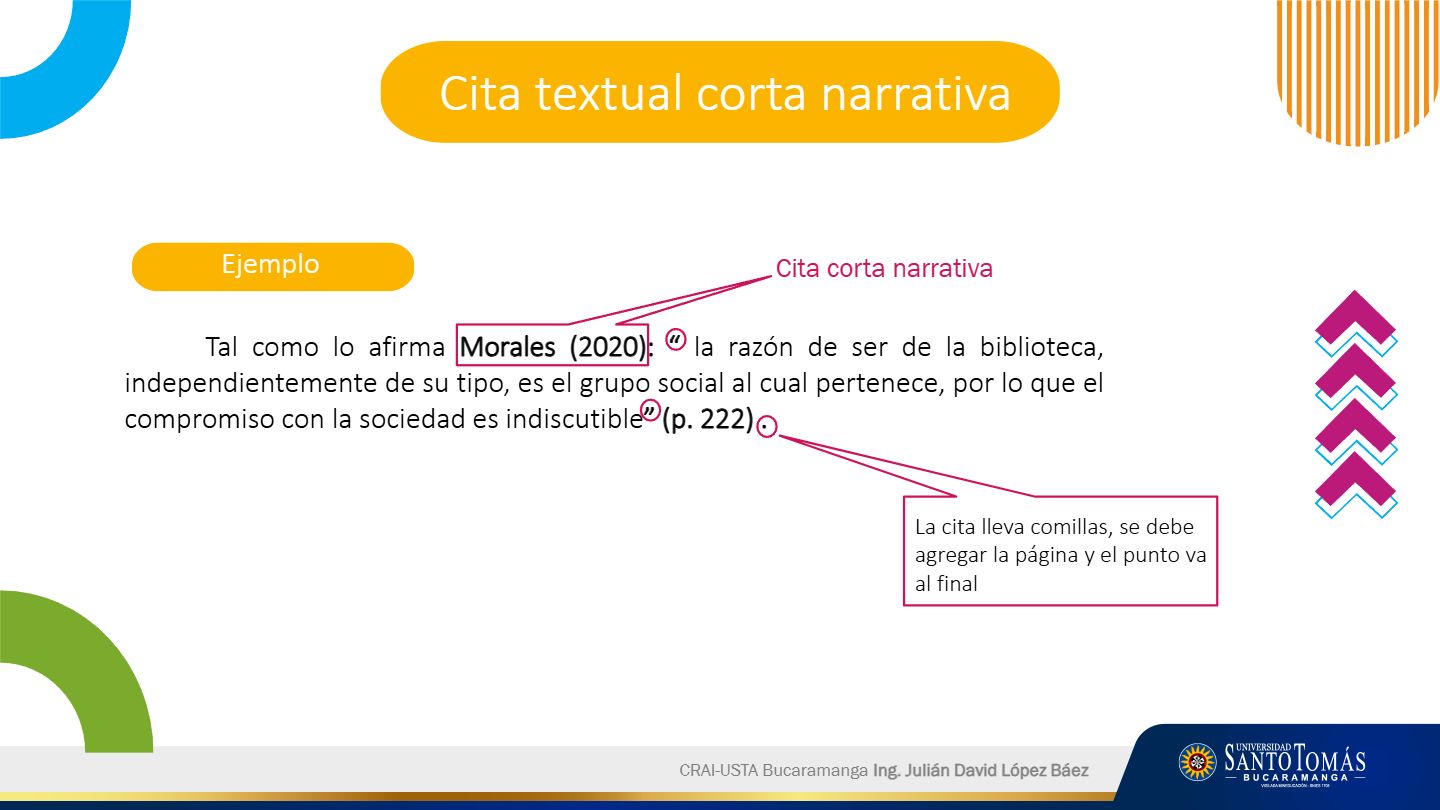Click "CRAI-USTA Bucaramanga" footer text
This screenshot has width=1440, height=810.
pos(773,770)
